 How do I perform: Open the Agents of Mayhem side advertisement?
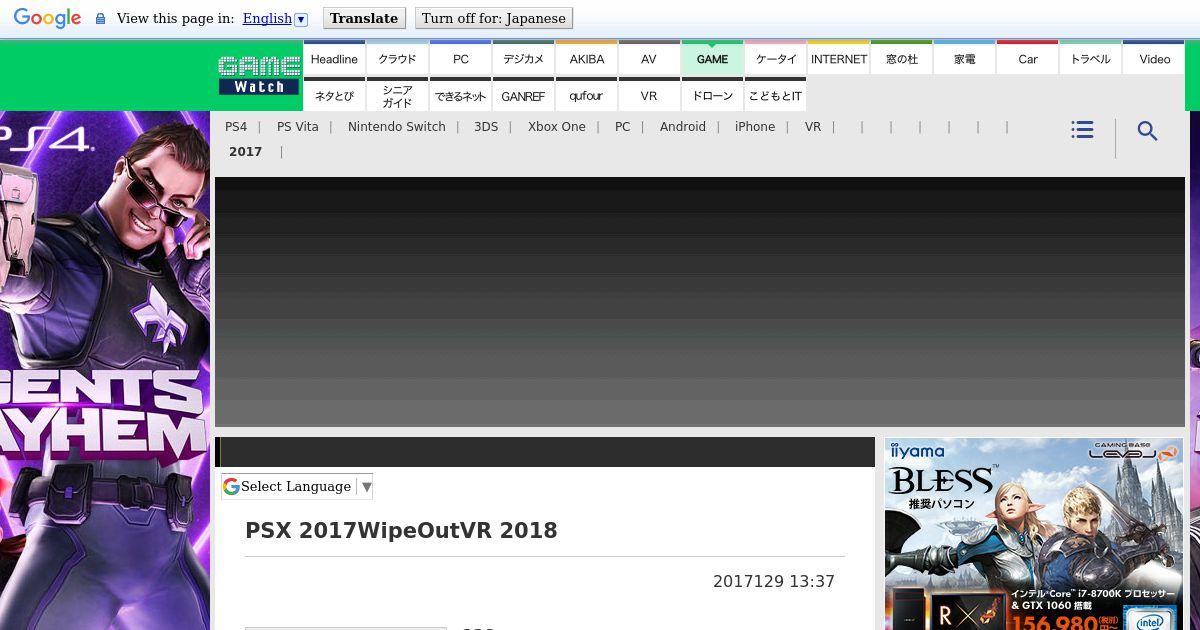tap(105, 370)
